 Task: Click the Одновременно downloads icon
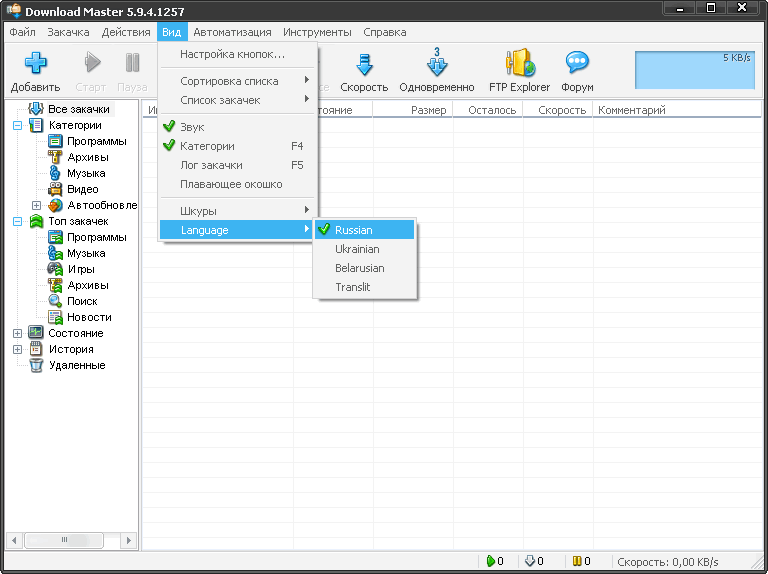[437, 62]
